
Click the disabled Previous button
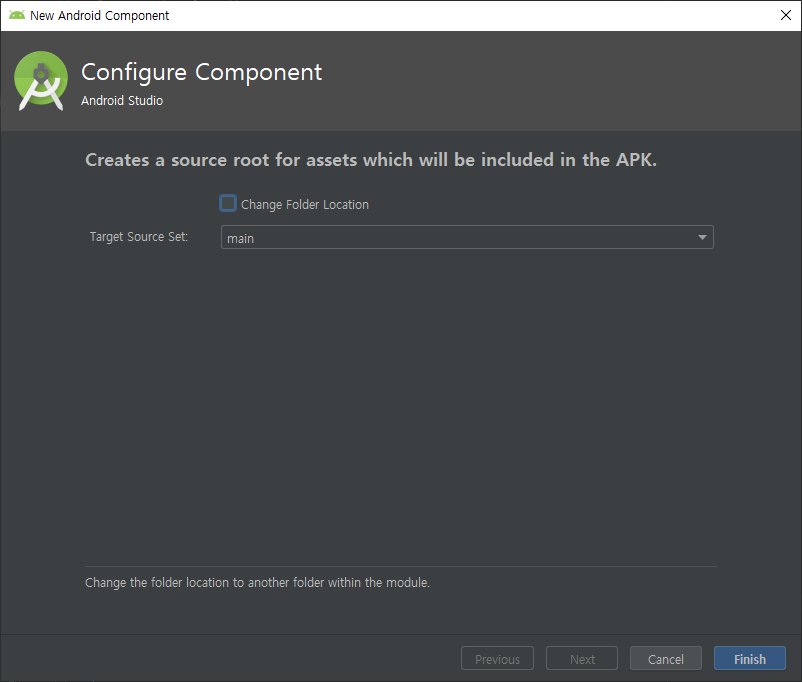click(x=497, y=658)
